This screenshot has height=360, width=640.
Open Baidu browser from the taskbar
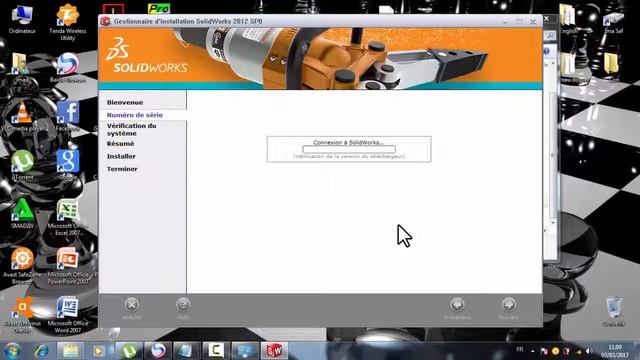click(158, 351)
